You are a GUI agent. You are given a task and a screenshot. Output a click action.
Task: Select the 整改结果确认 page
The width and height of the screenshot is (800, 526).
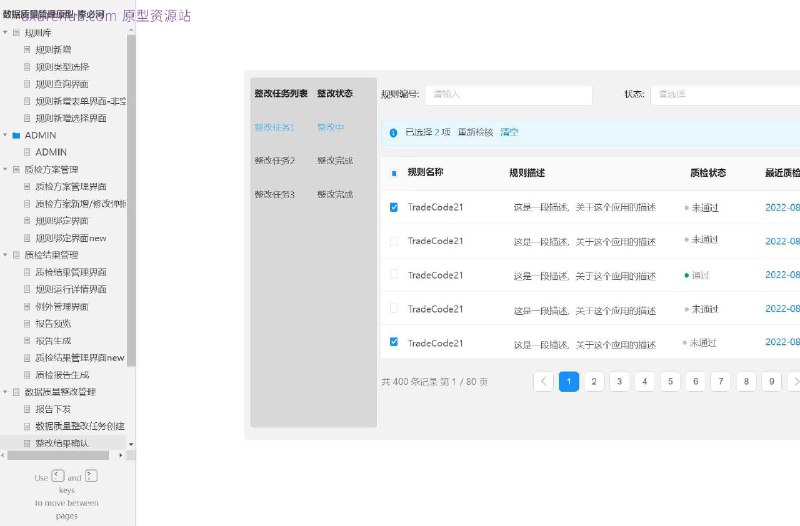(62, 443)
